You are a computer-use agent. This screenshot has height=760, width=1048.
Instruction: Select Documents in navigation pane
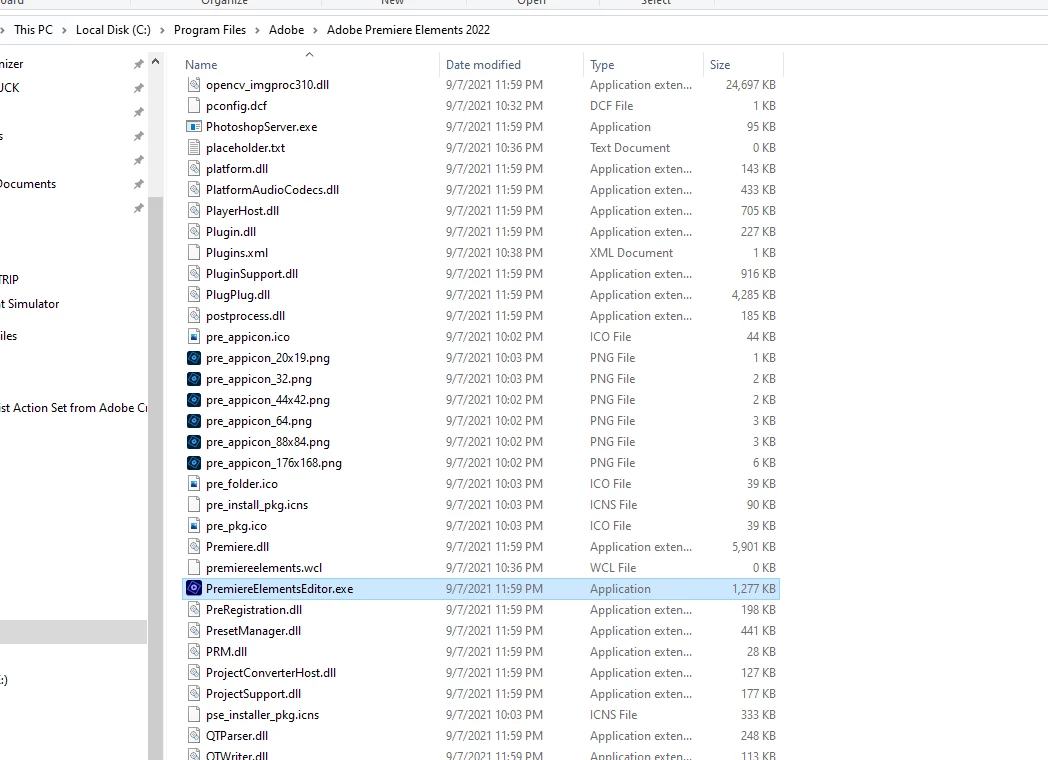click(28, 184)
